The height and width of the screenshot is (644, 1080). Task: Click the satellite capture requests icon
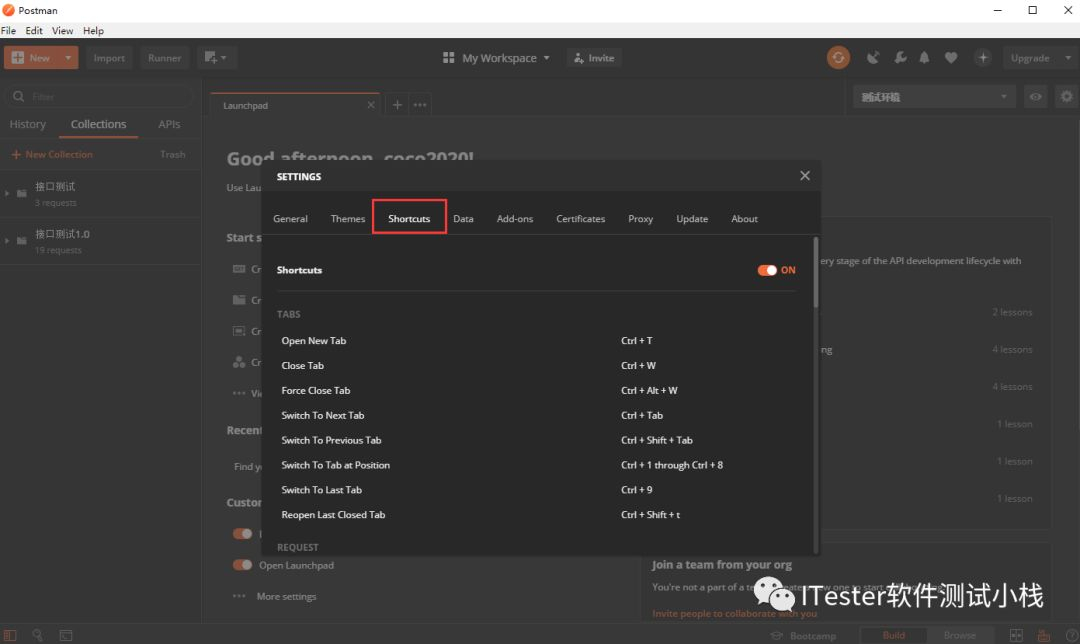(x=873, y=58)
